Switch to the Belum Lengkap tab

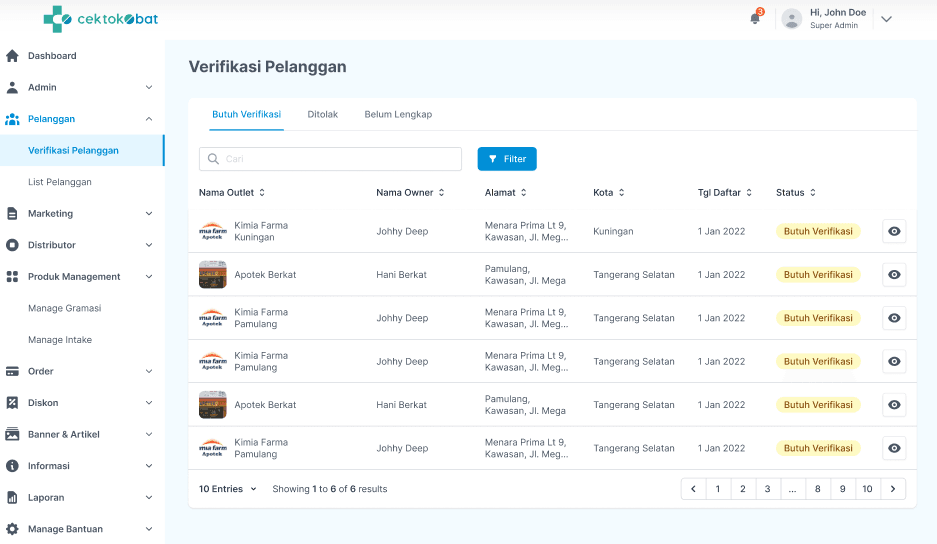tap(398, 115)
